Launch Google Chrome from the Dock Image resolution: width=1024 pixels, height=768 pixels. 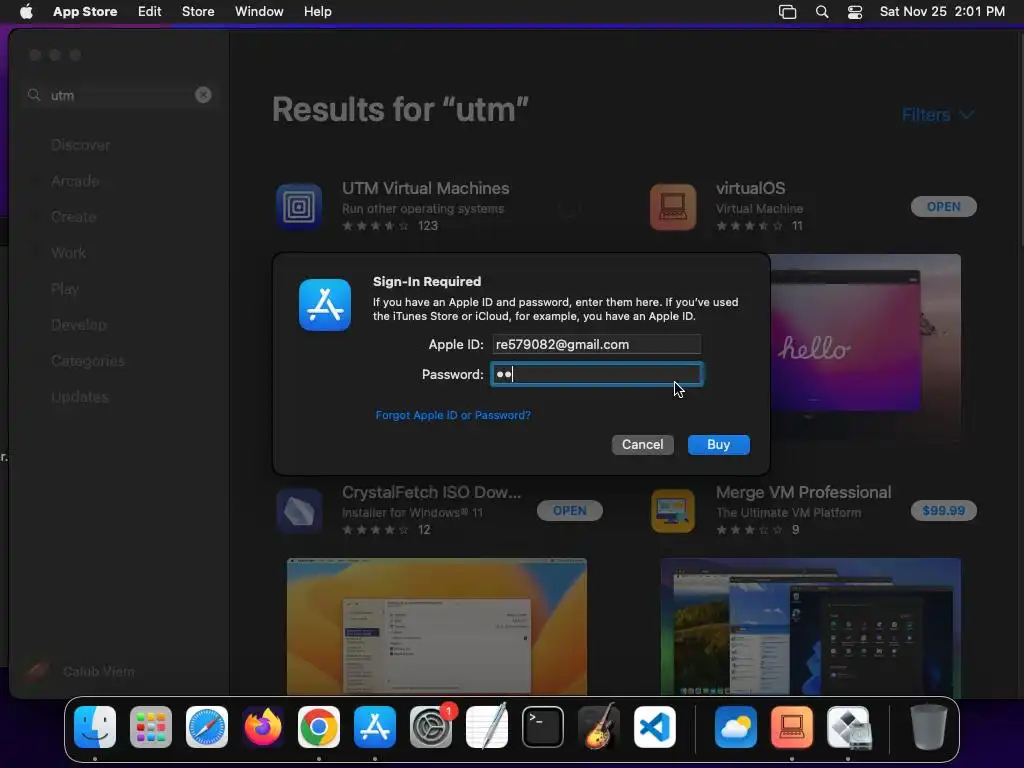319,727
